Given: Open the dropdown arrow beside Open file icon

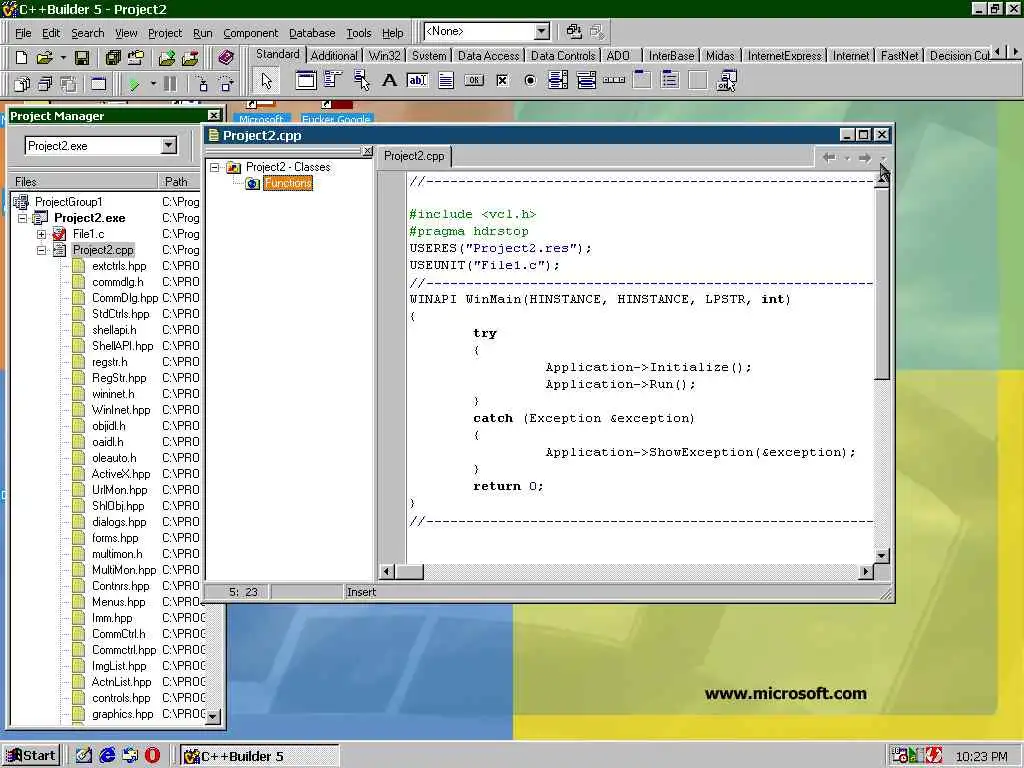Looking at the screenshot, I should 63,58.
